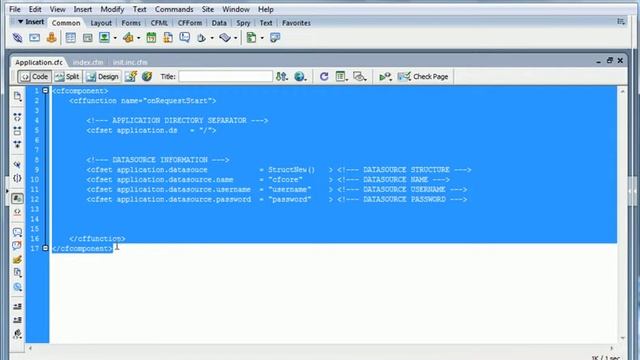Click the Media insert icon

tap(128, 38)
